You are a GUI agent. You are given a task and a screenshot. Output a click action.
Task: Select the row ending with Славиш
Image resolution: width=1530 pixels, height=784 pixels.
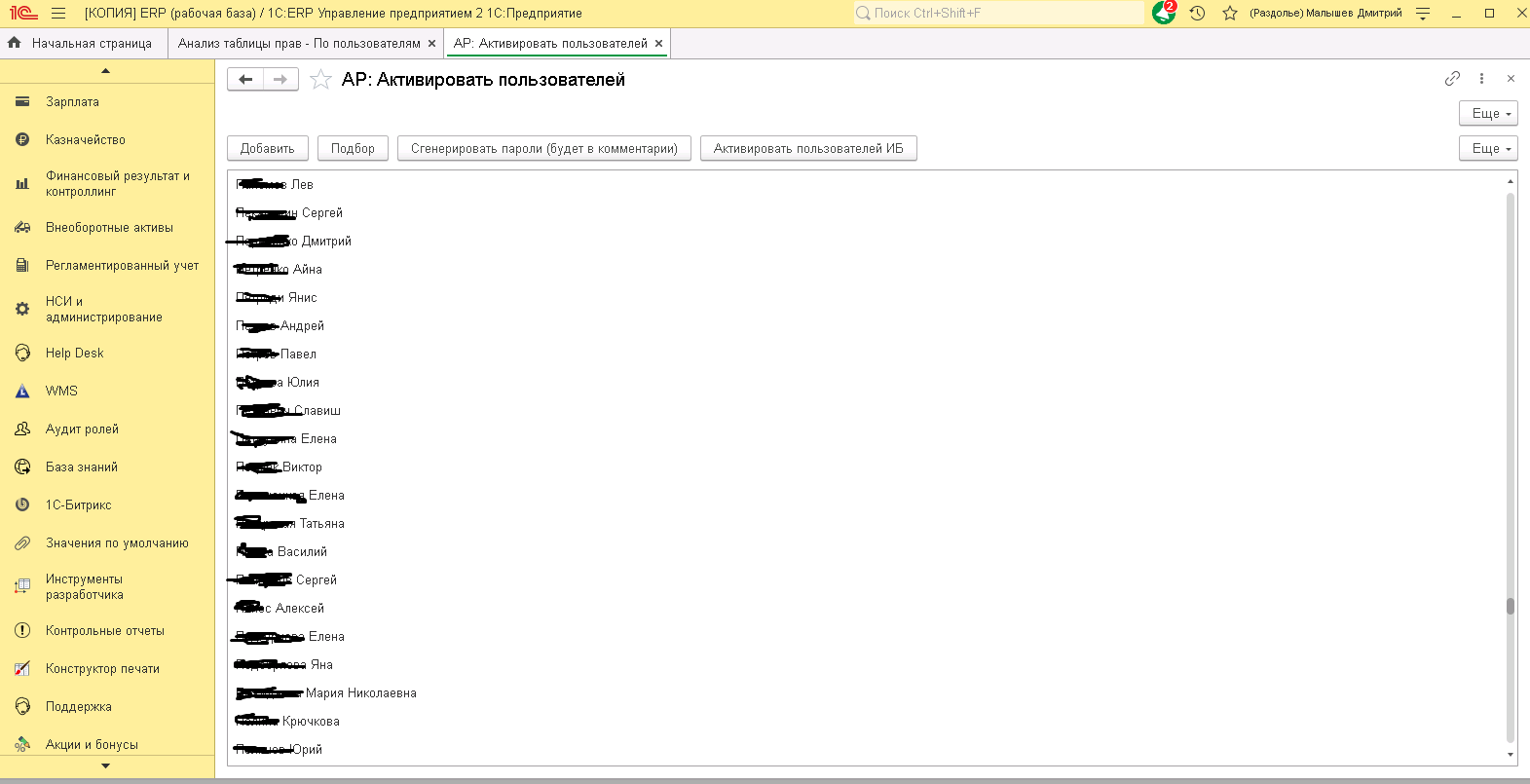coord(867,410)
